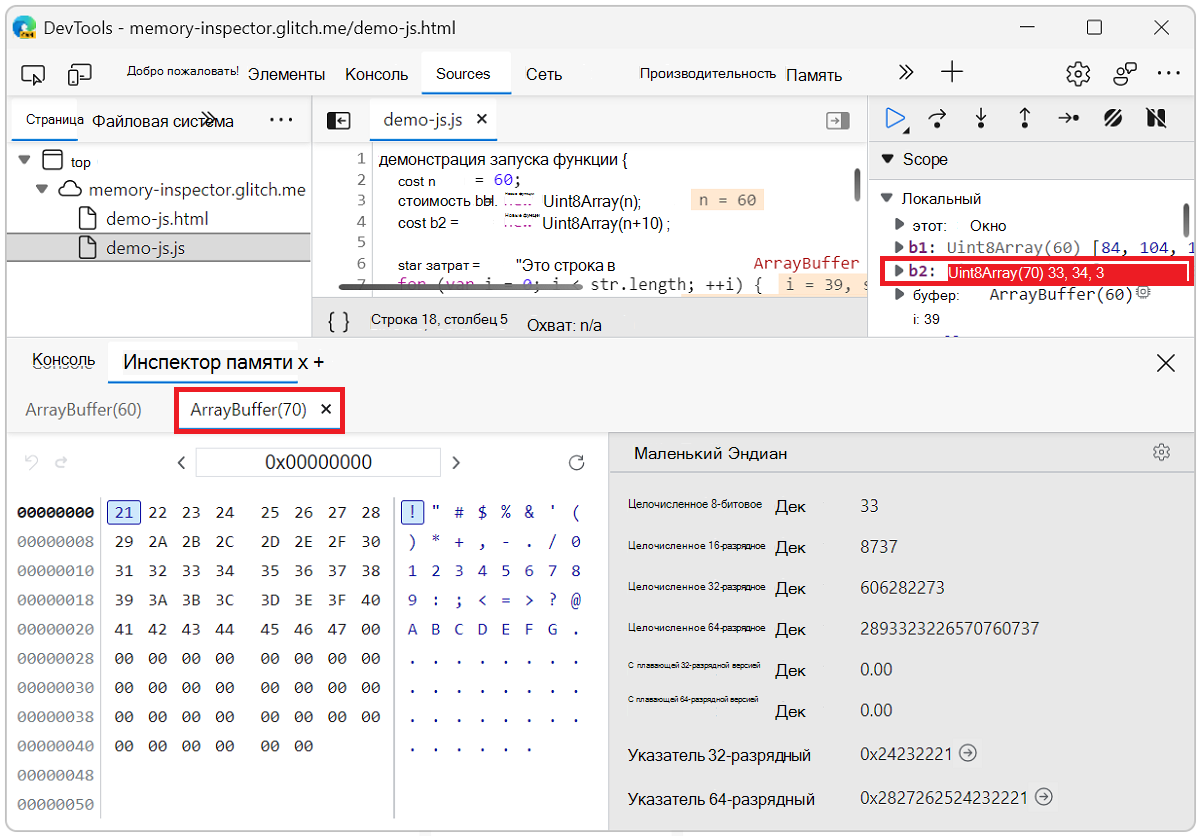
Task: Switch to the Консоль panel tab
Action: coord(62,360)
